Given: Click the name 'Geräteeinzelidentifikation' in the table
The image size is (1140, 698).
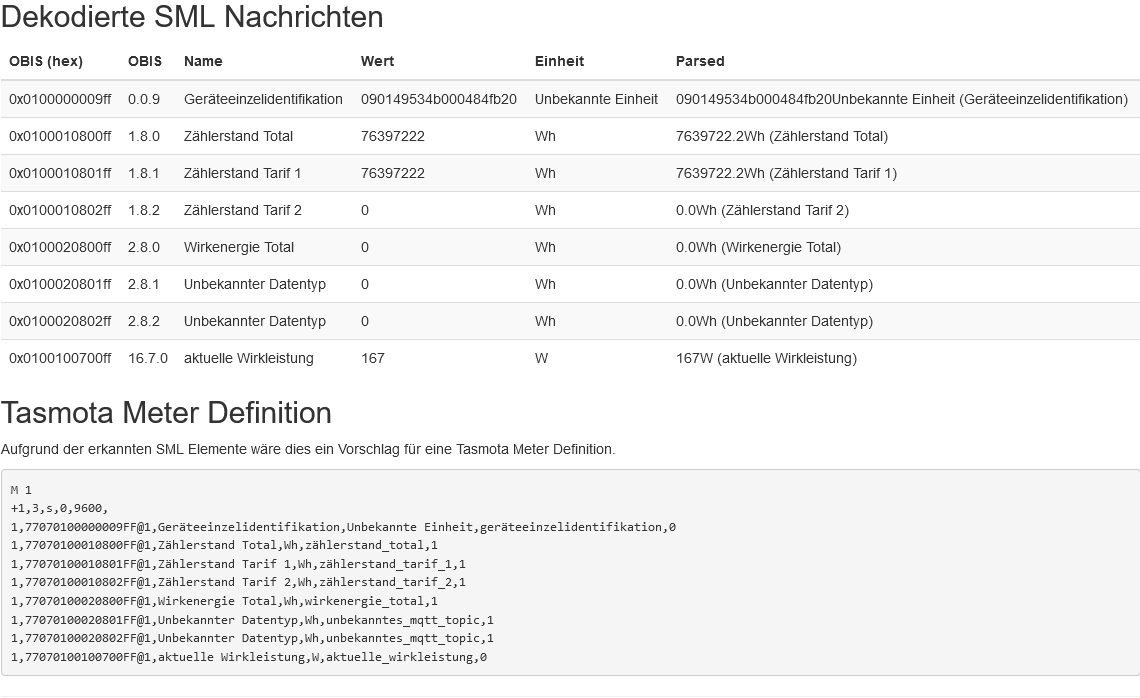Looking at the screenshot, I should [263, 99].
